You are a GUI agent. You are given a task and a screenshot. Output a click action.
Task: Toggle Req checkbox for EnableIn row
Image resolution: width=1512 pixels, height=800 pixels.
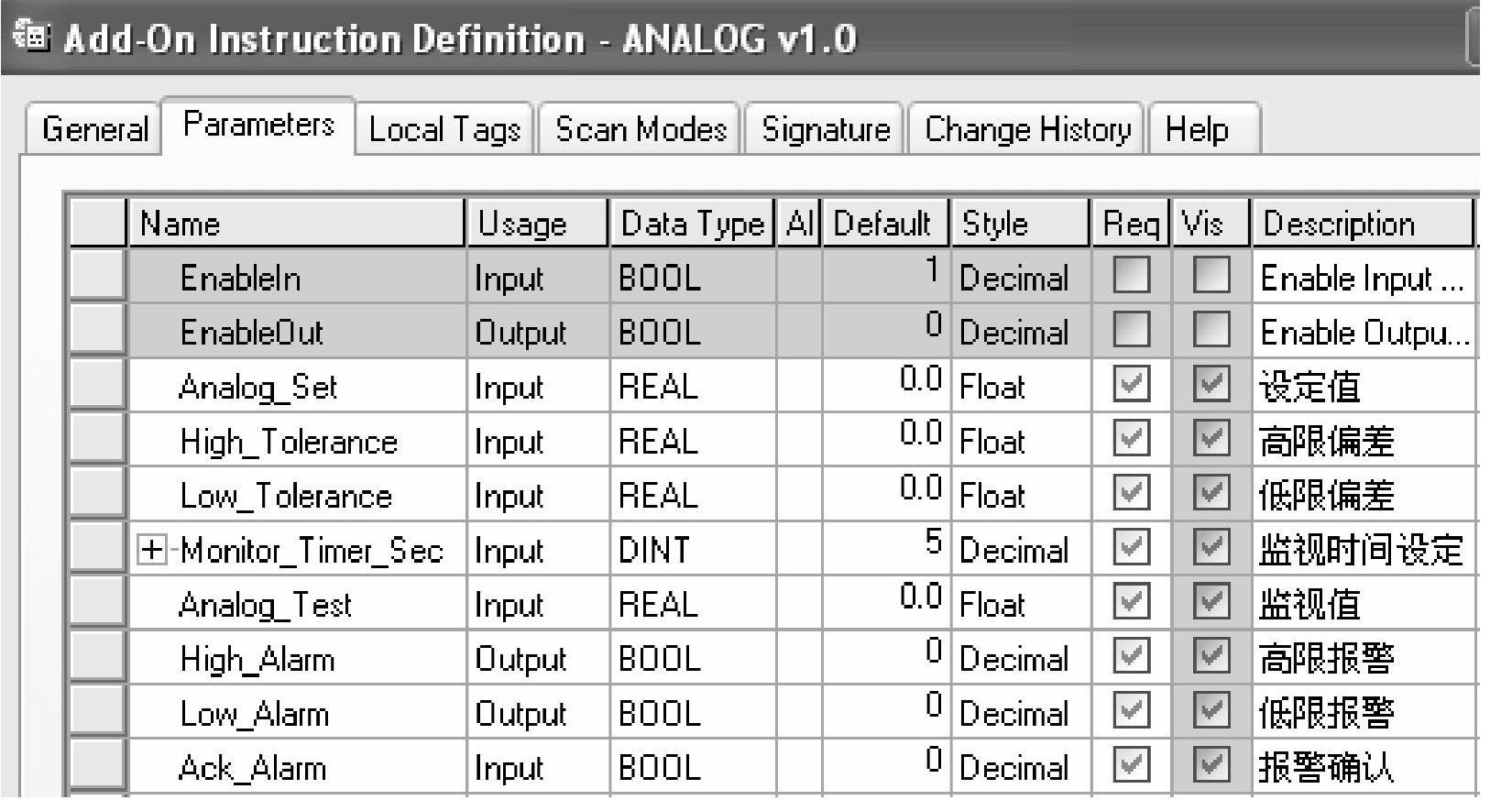point(1130,276)
